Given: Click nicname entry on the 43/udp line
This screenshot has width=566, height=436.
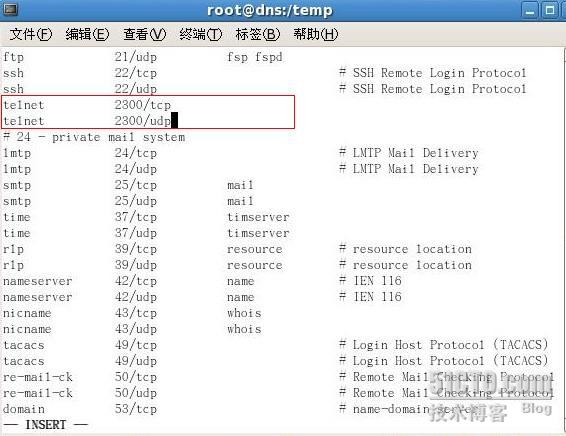Looking at the screenshot, I should tap(27, 329).
